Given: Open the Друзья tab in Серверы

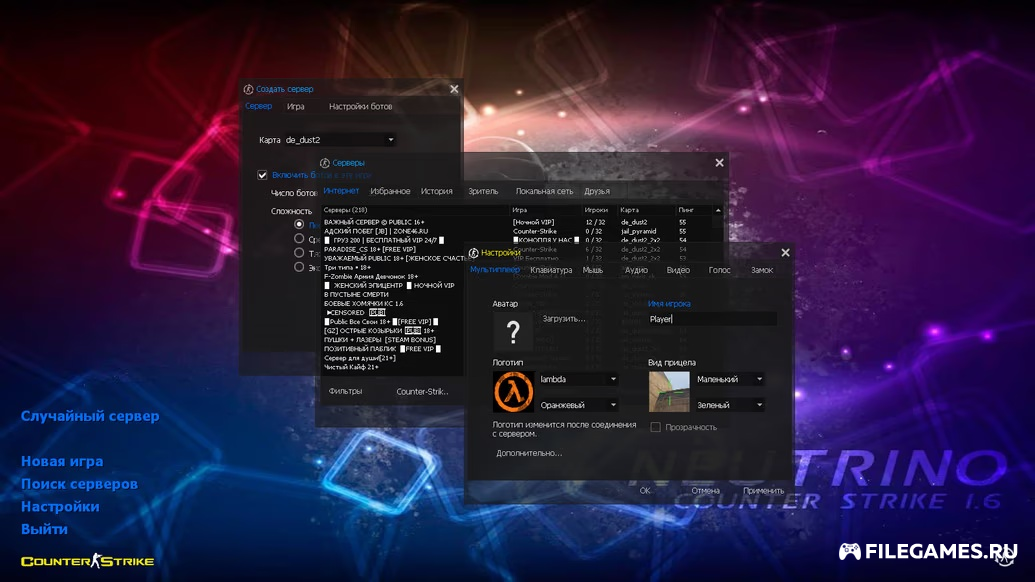Looking at the screenshot, I should (597, 191).
